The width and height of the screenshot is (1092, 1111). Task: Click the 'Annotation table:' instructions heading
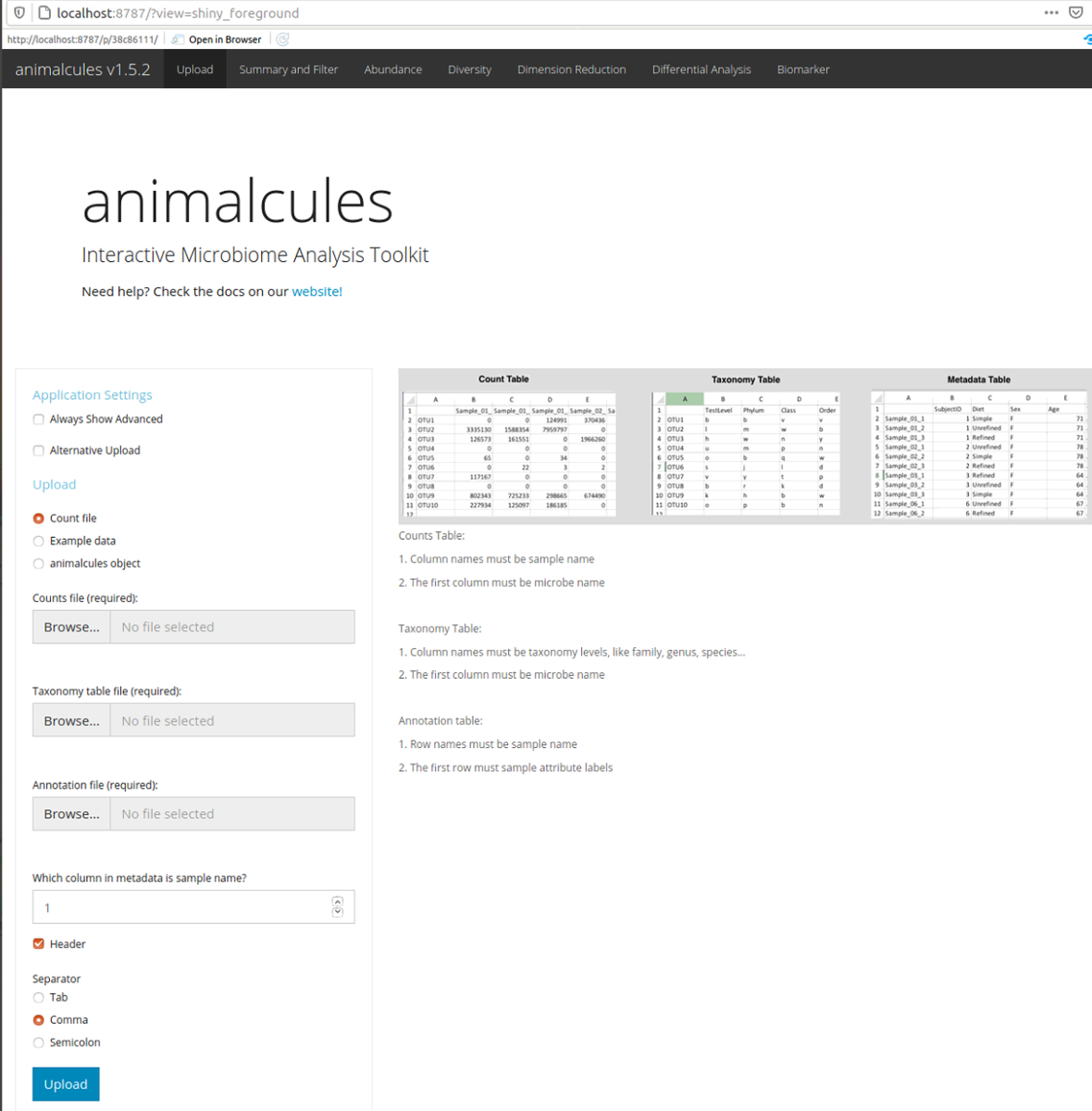(441, 721)
